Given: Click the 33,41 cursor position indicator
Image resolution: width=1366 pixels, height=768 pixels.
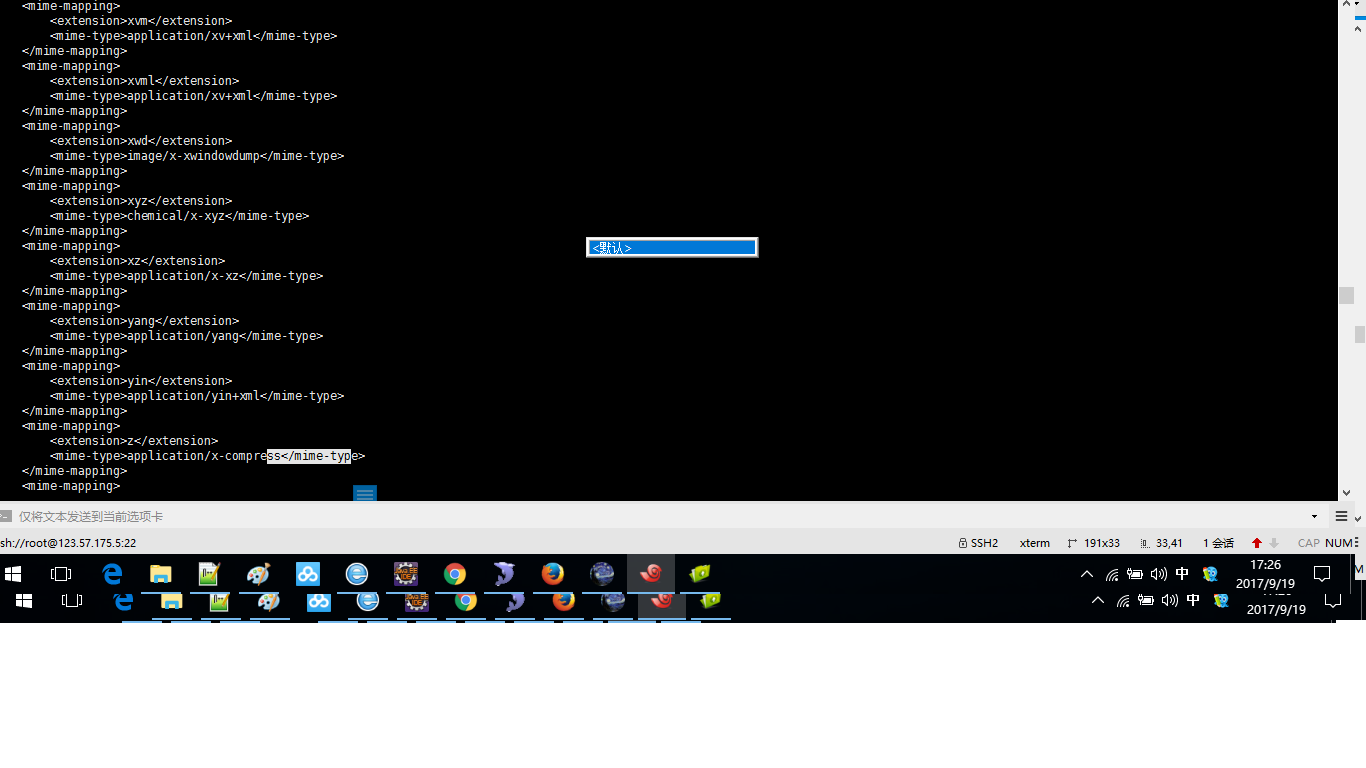Looking at the screenshot, I should 1161,543.
